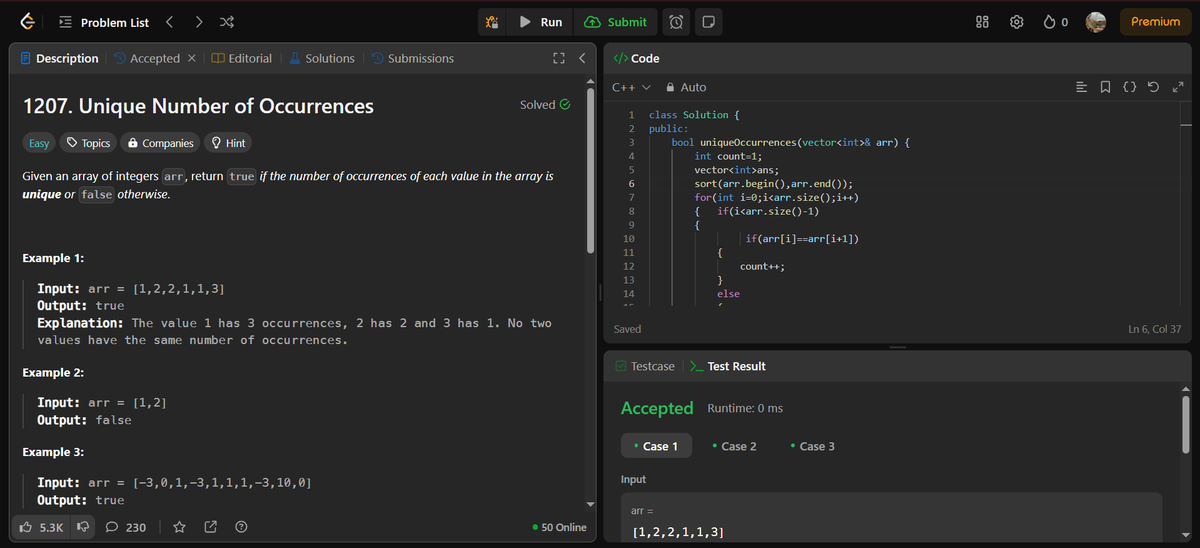Open the notes sticky-note icon
Viewport: 1200px width, 548px height.
pos(707,22)
